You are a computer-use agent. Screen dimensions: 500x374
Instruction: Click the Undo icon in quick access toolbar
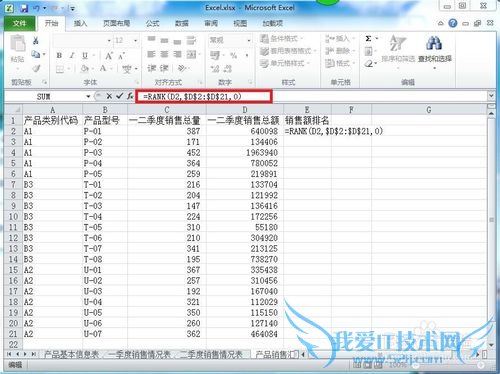(36, 8)
